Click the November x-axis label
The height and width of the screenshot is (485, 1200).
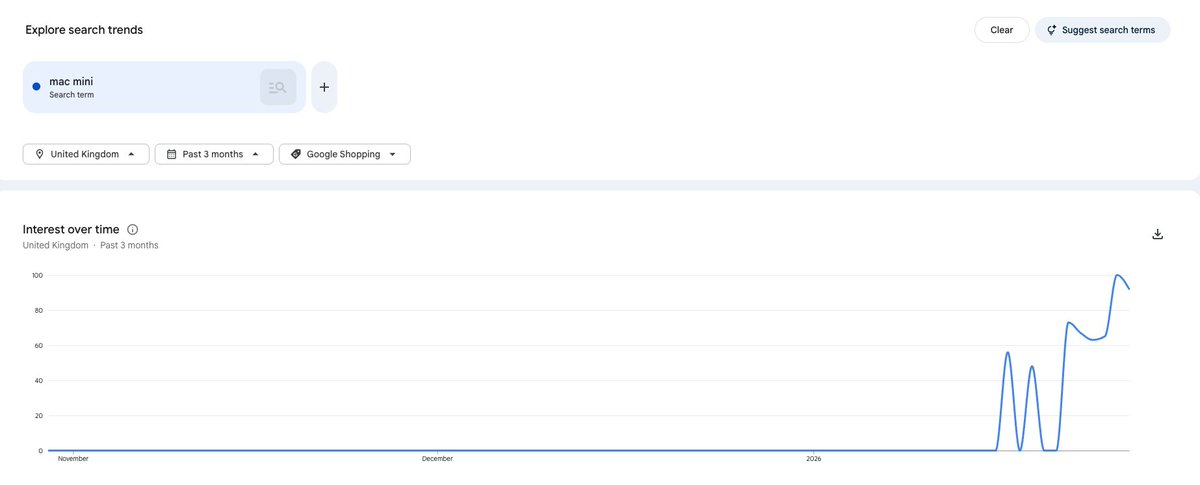[73, 459]
